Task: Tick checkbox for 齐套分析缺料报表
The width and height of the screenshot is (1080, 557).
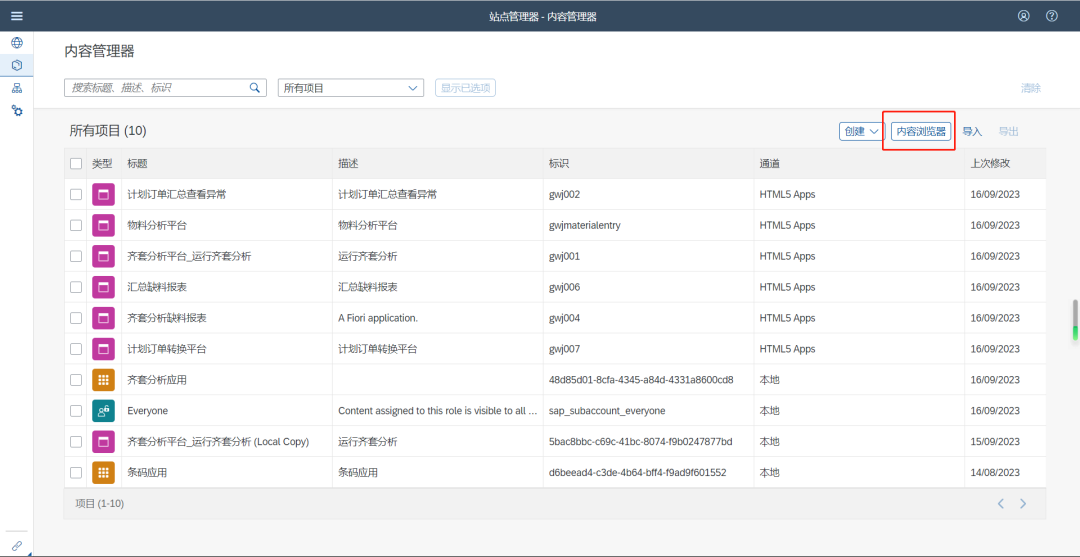Action: (76, 318)
